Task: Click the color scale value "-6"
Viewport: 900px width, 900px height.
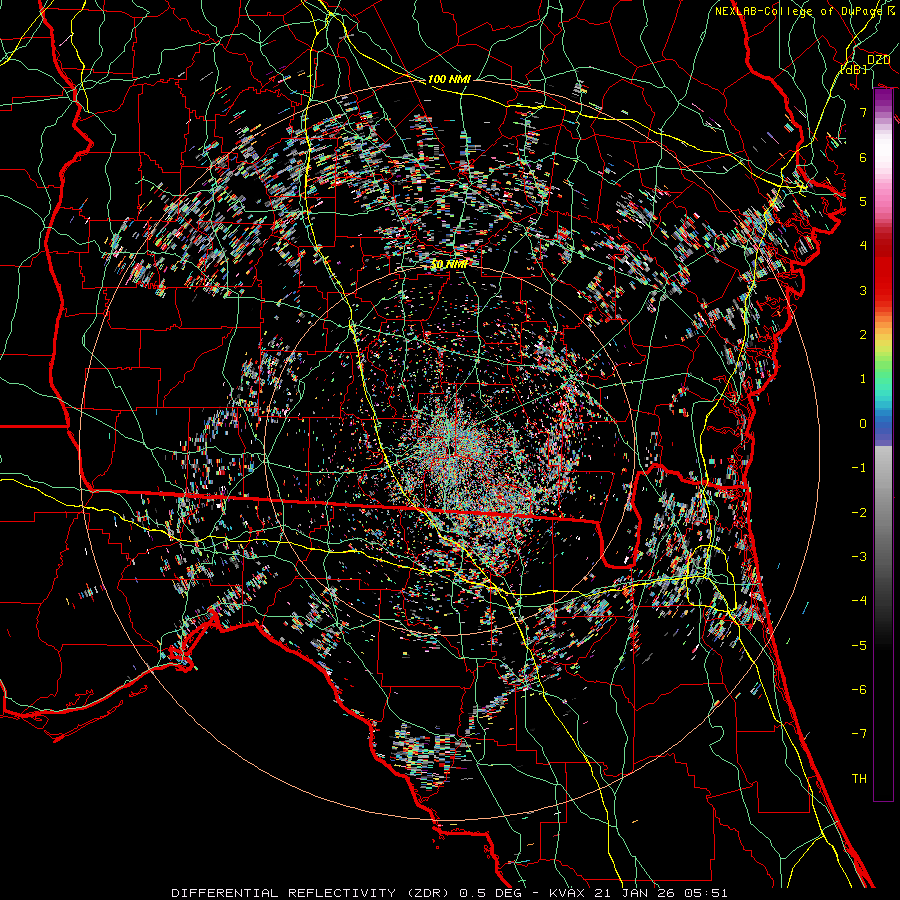Action: tap(859, 690)
